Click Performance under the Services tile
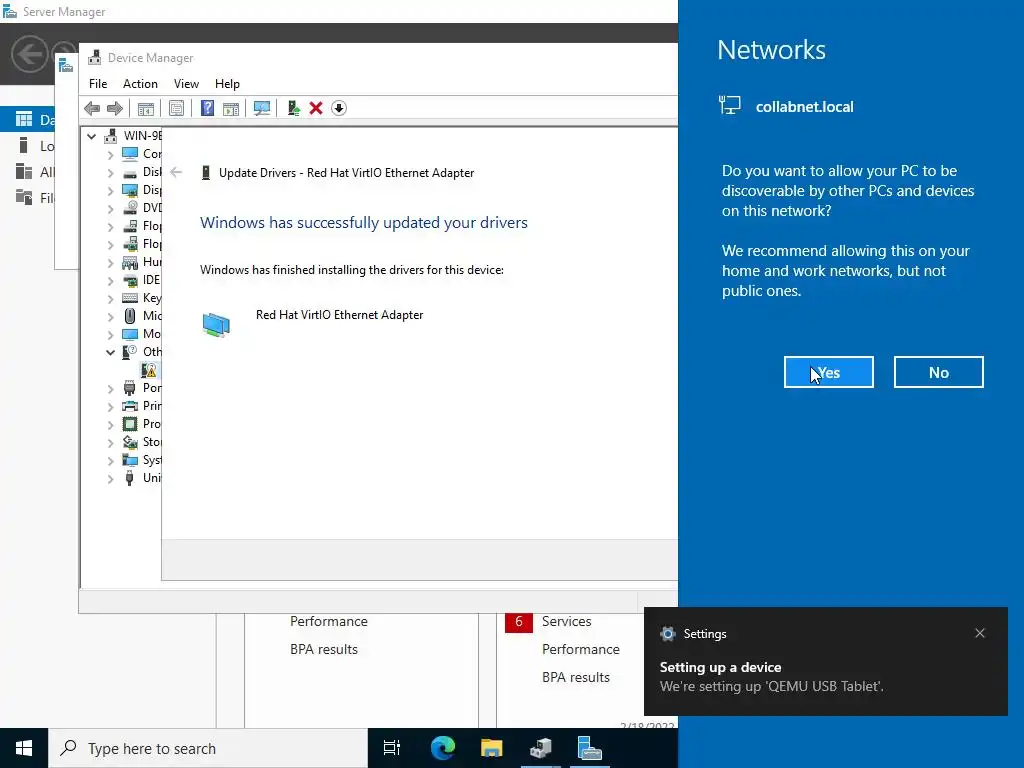The image size is (1024, 768). [x=581, y=649]
